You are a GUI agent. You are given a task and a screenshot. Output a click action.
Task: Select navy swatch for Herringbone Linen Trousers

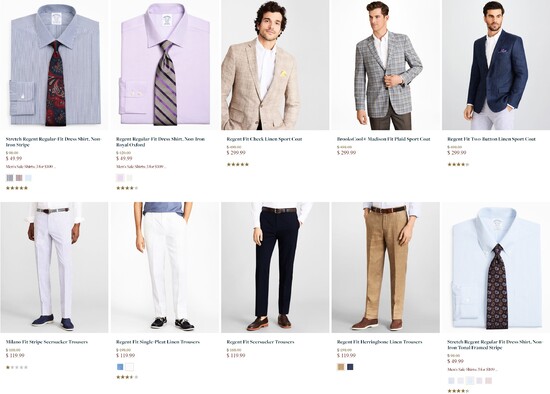click(350, 367)
